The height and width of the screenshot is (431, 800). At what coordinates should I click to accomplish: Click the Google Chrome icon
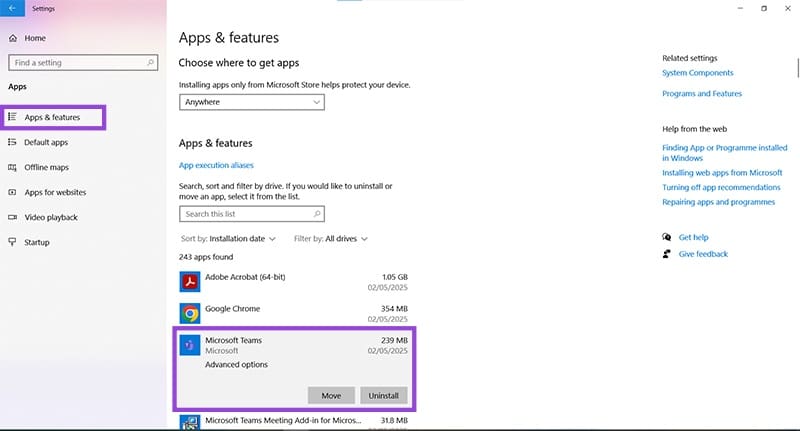190,313
